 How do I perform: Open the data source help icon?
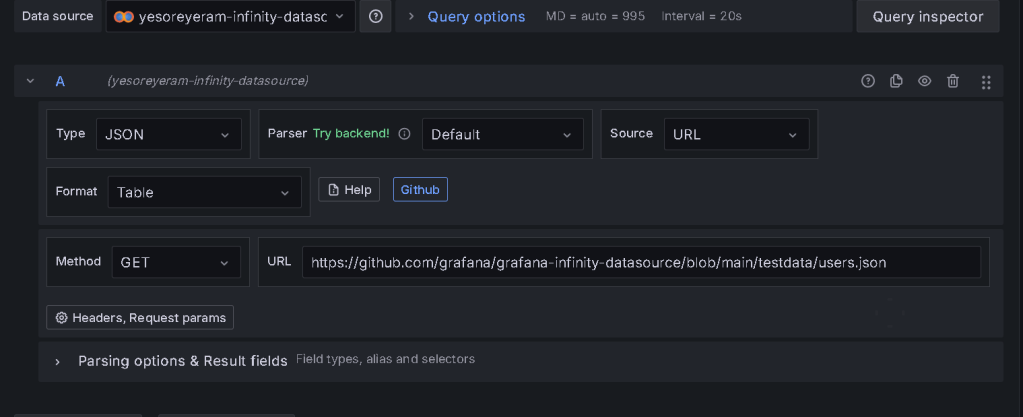(x=375, y=16)
